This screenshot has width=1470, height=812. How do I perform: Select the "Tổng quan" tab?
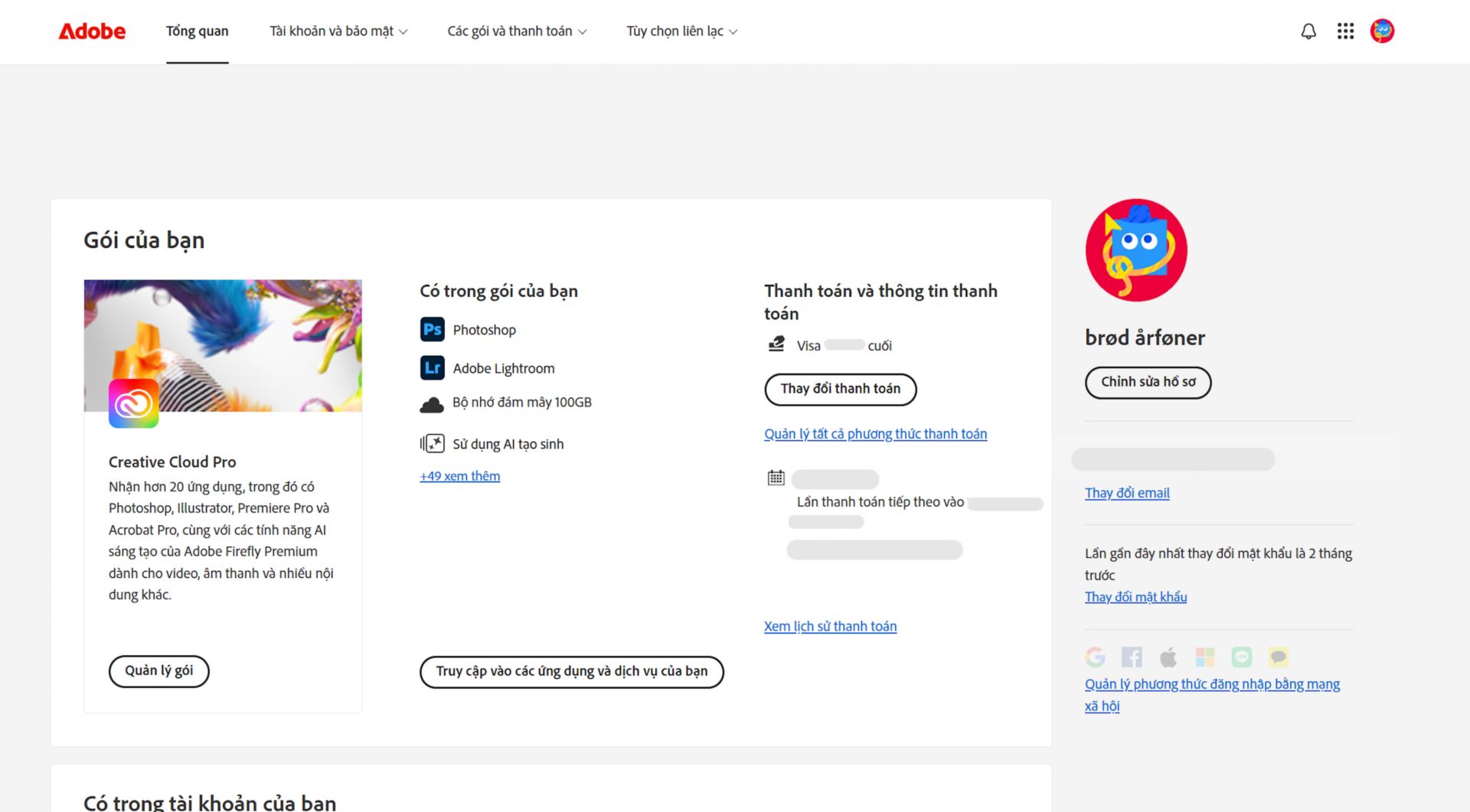pyautogui.click(x=198, y=31)
